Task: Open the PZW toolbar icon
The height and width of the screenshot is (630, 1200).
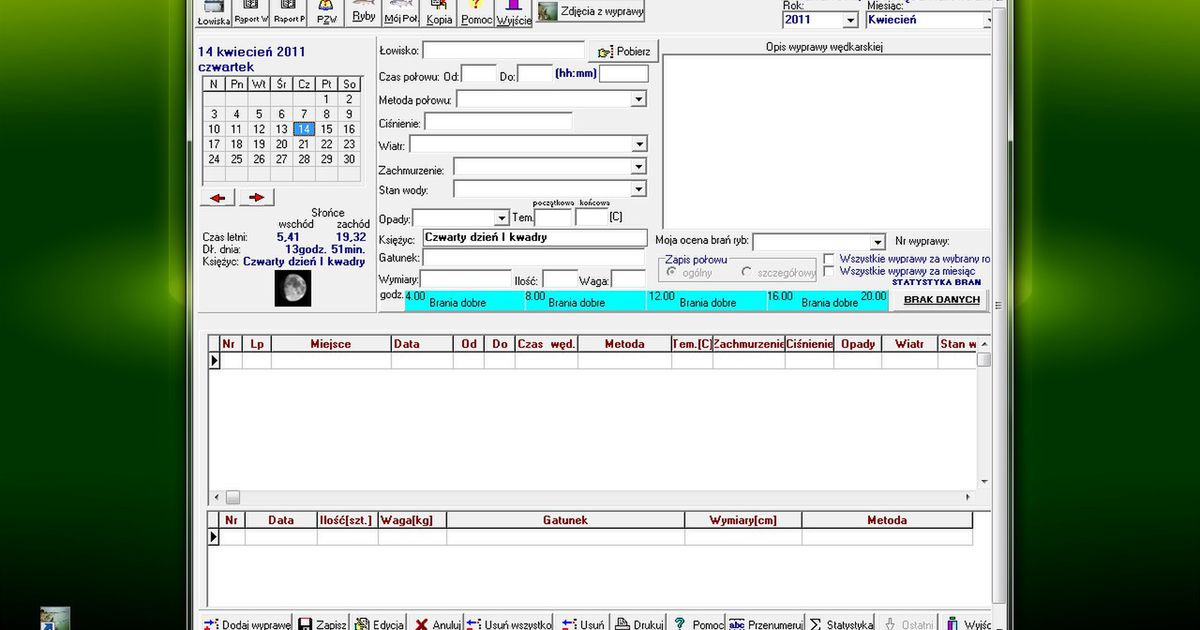Action: (326, 13)
